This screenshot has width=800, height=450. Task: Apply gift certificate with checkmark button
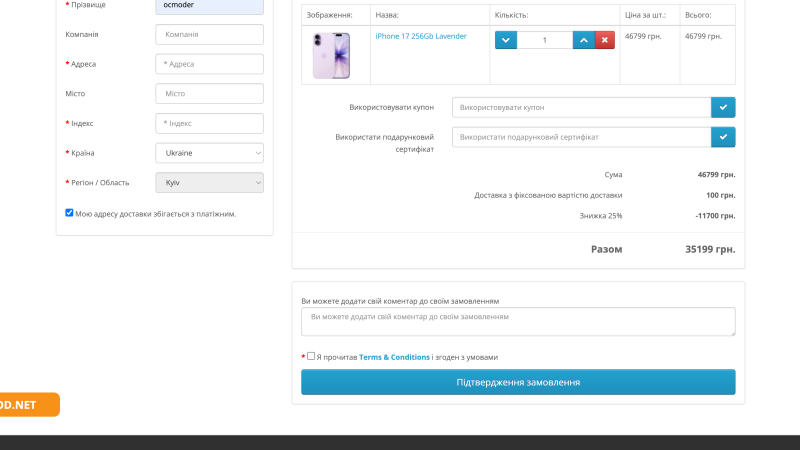coord(723,137)
